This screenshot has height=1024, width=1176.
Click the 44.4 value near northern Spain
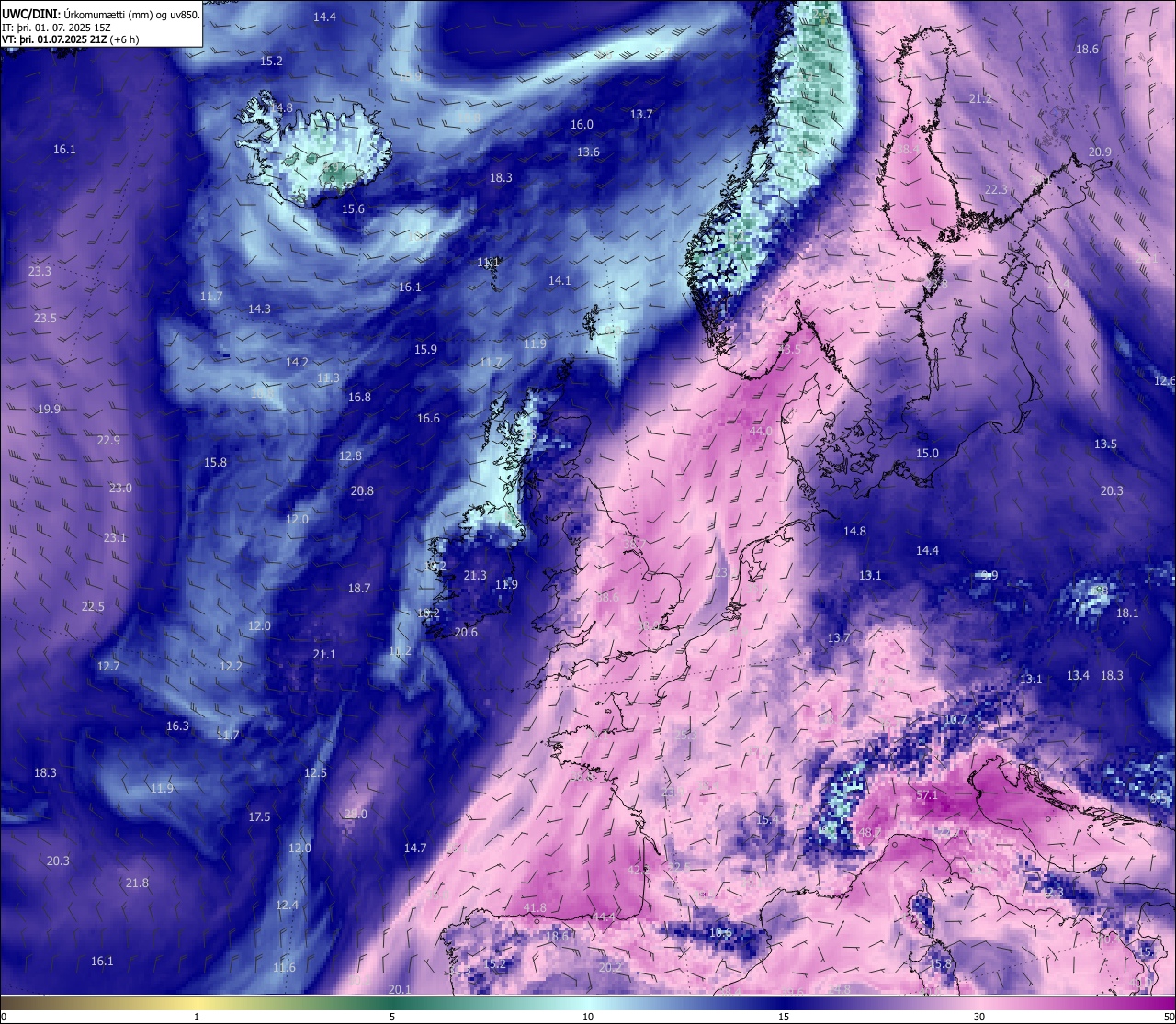(x=604, y=917)
